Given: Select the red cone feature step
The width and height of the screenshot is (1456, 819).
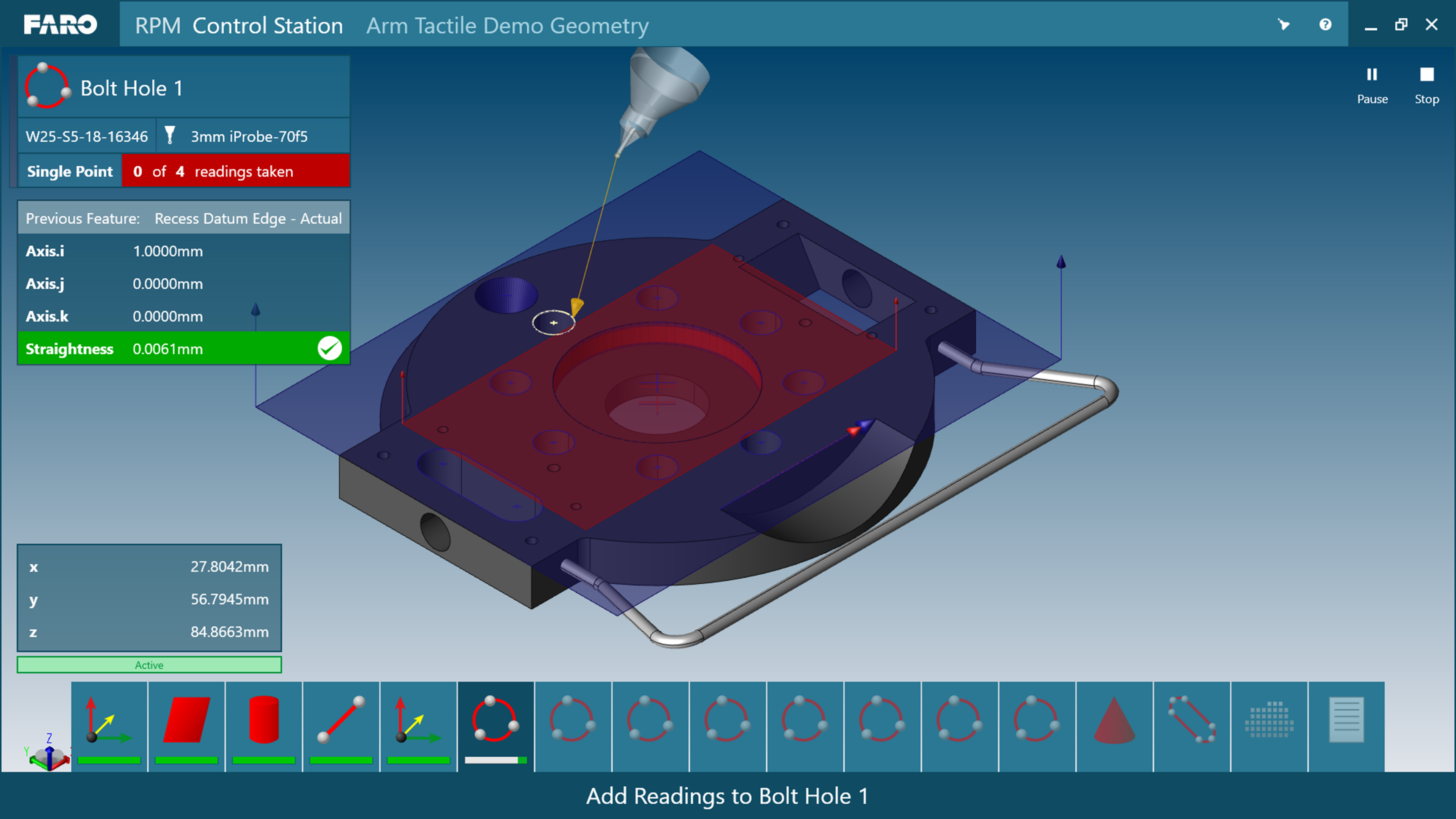Looking at the screenshot, I should click(1115, 726).
